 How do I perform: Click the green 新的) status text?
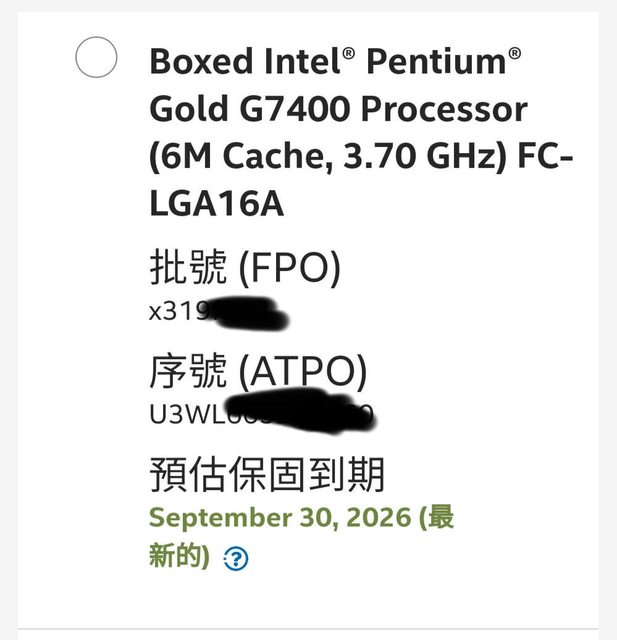pyautogui.click(x=179, y=557)
